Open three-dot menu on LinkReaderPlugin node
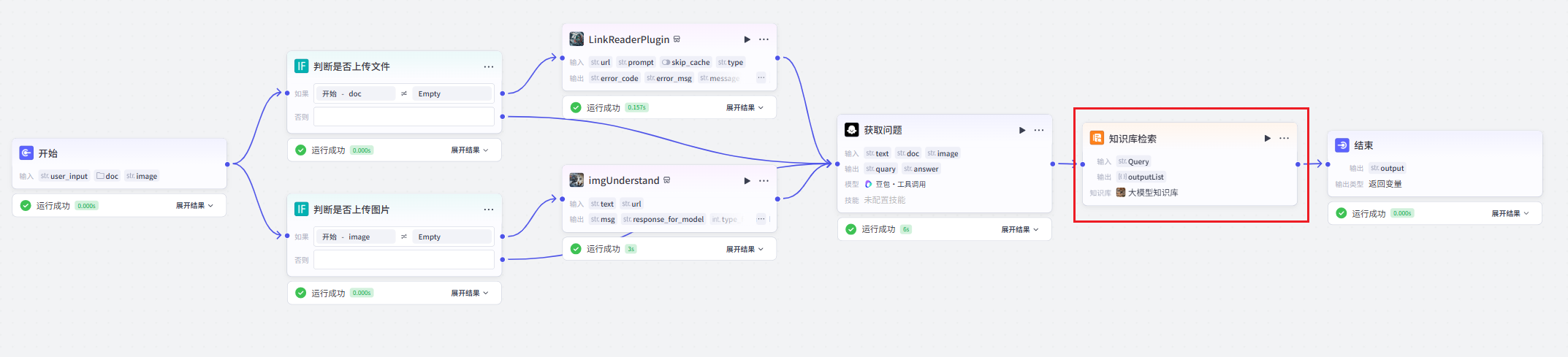This screenshot has height=357, width=1568. pyautogui.click(x=764, y=39)
